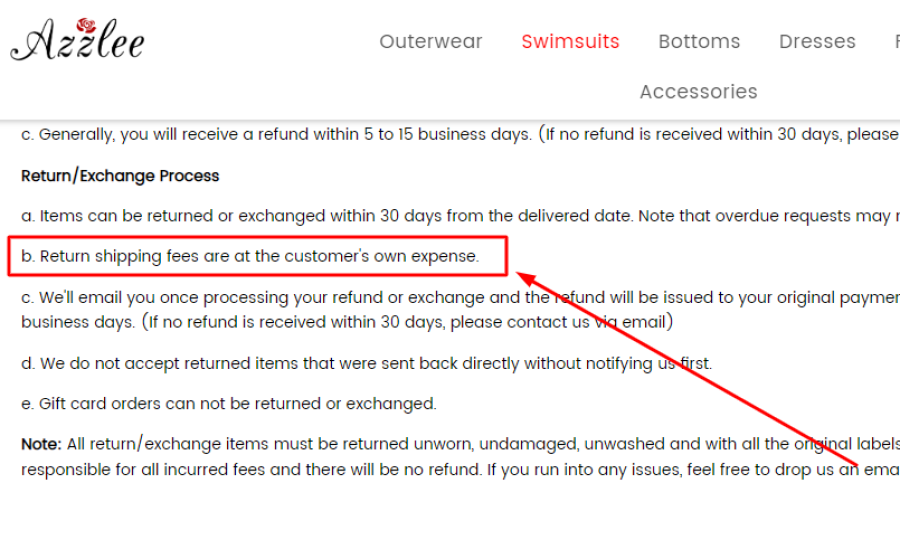The width and height of the screenshot is (900, 540).
Task: Click the partially visible menu item after Dresses
Action: (x=897, y=41)
